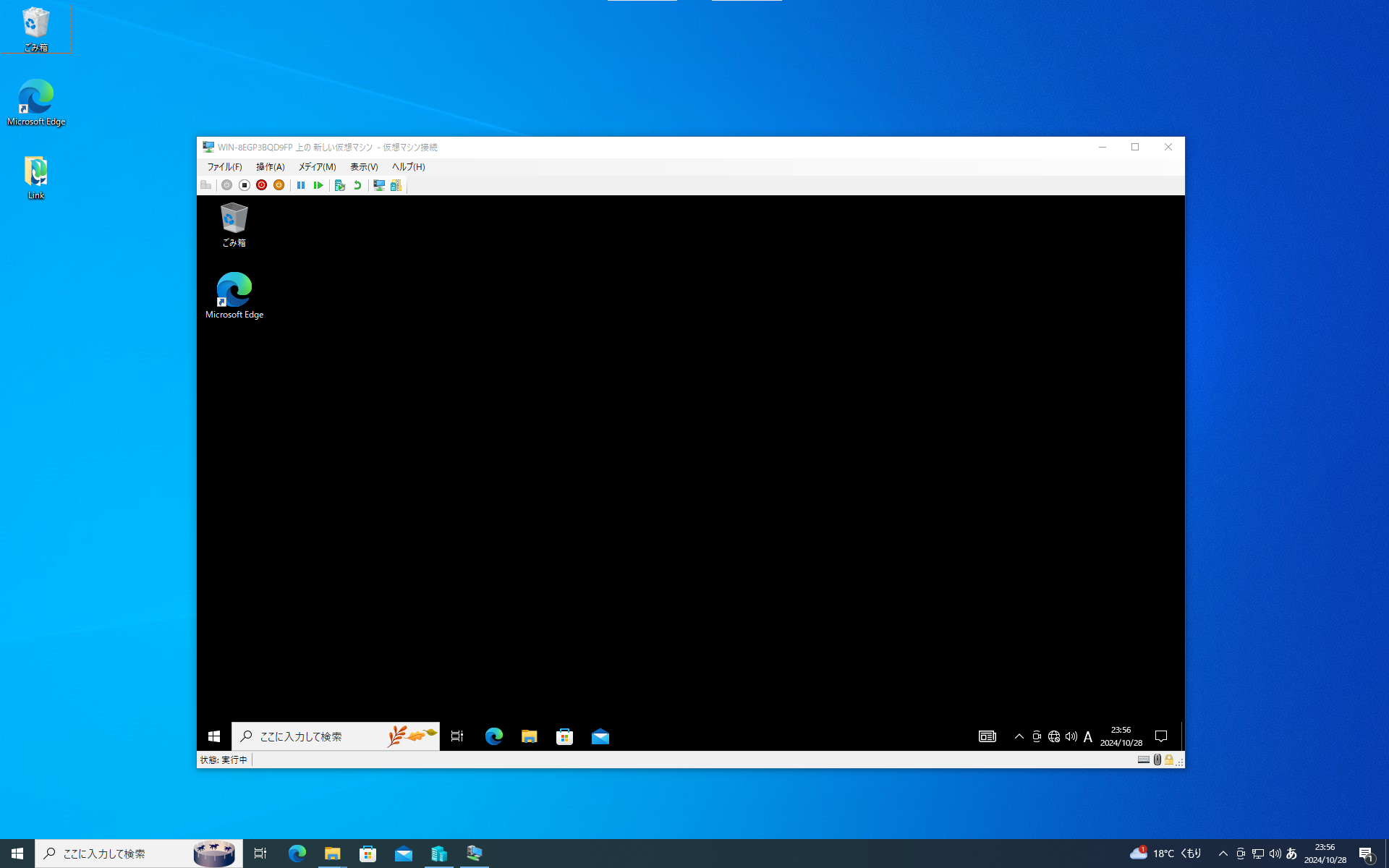The height and width of the screenshot is (868, 1389).
Task: Launch Mail from the guest taskbar
Action: click(600, 736)
